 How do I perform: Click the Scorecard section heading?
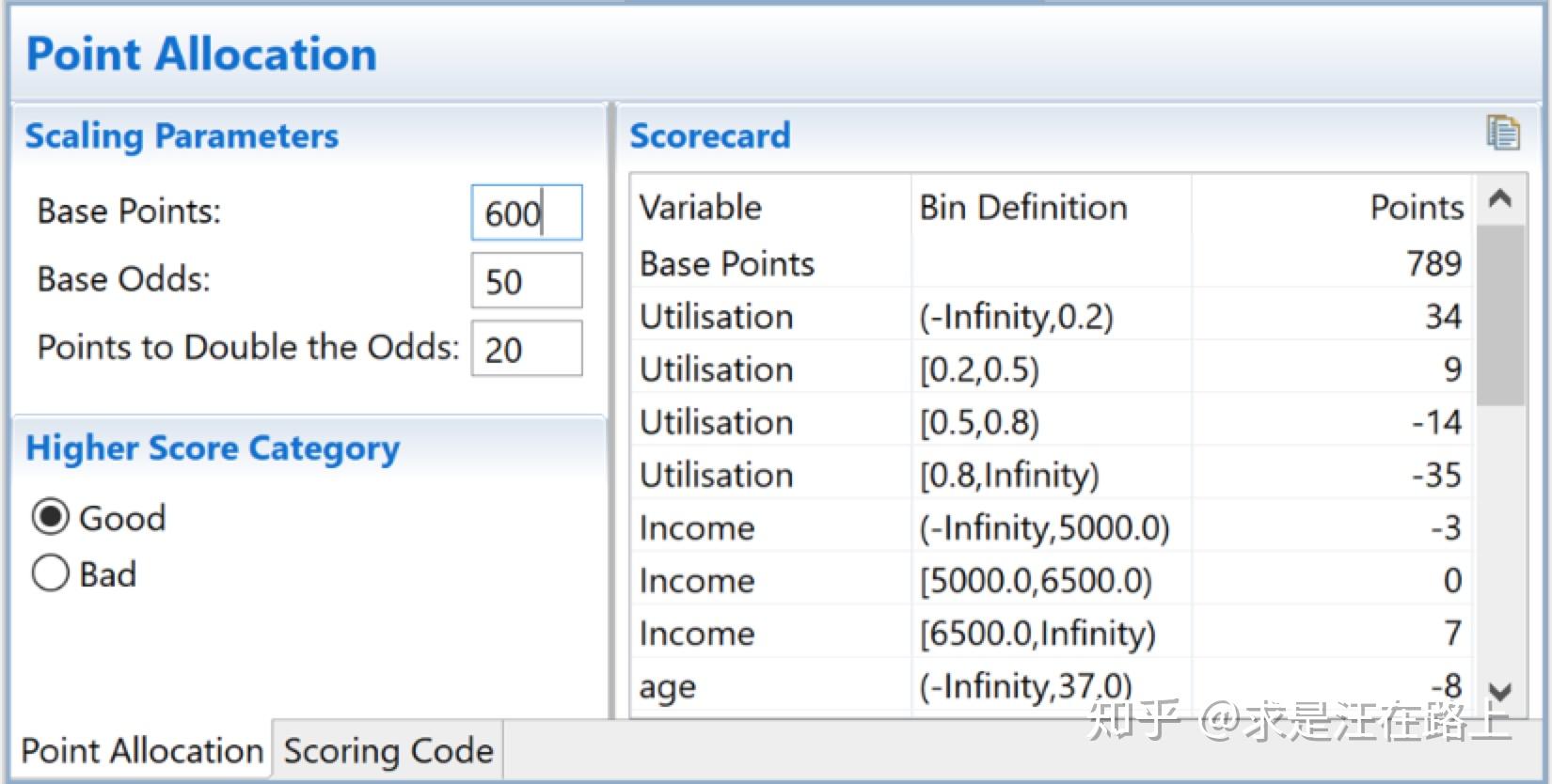tap(710, 135)
